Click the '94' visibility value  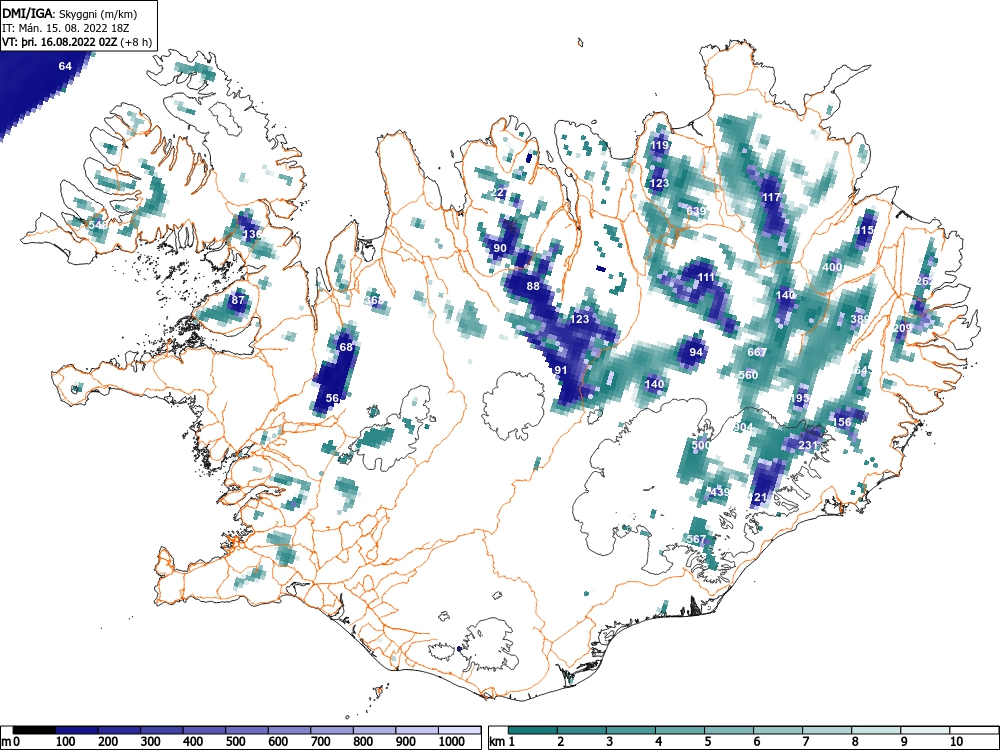(696, 352)
